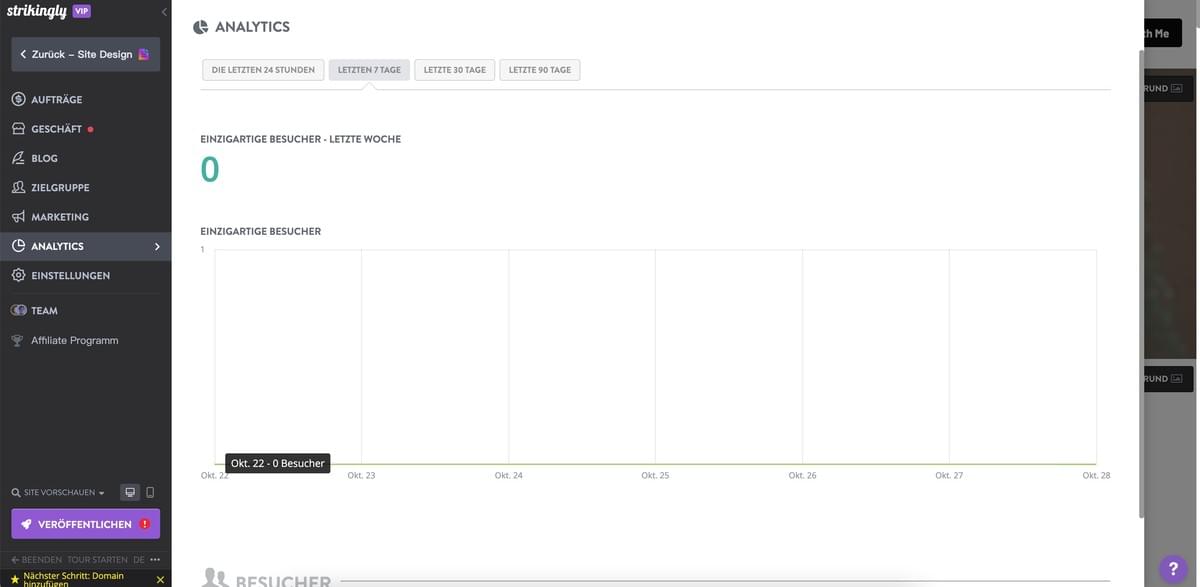Switch to mobile preview mode
The width and height of the screenshot is (1200, 587).
tap(150, 492)
